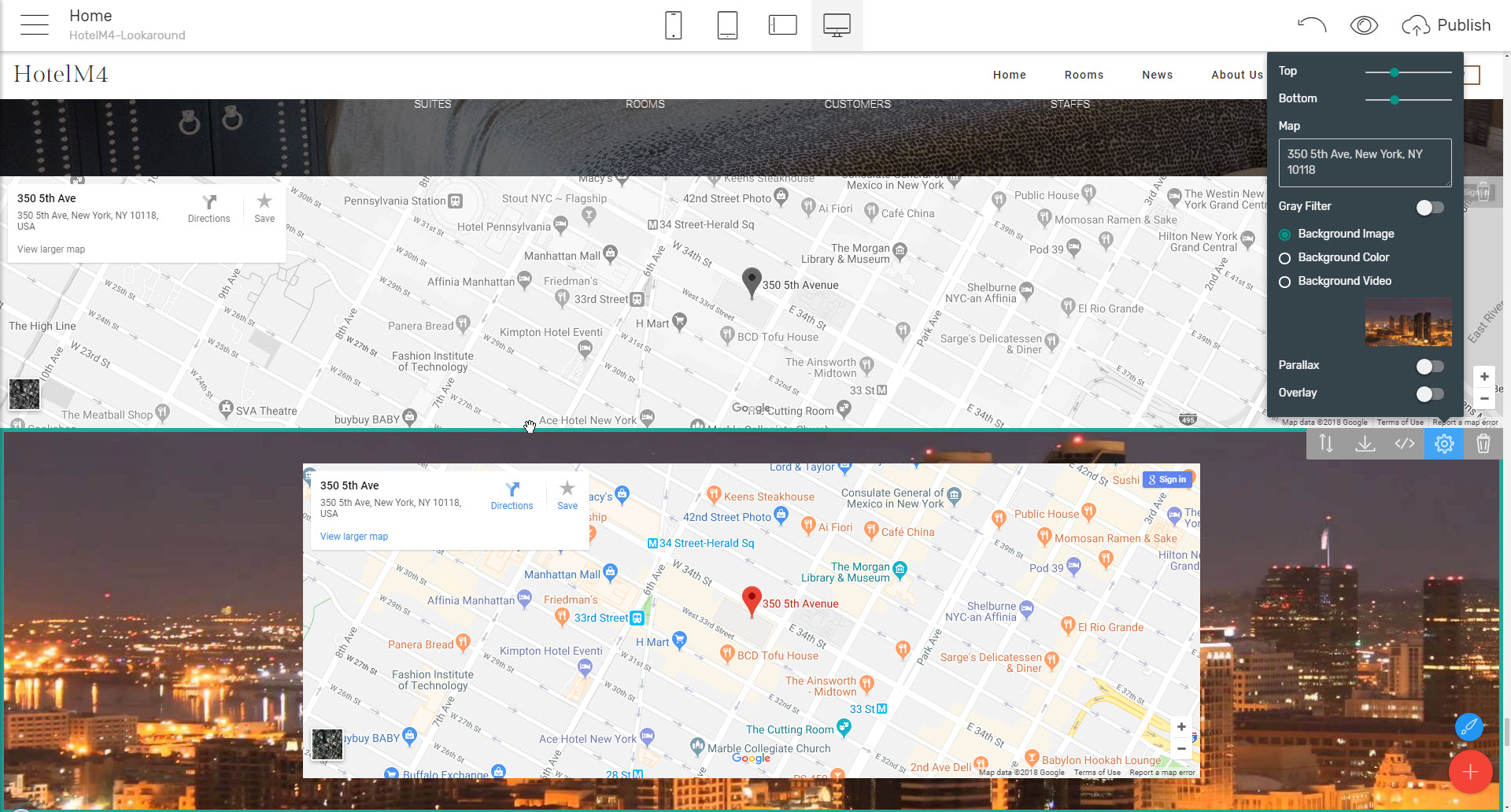This screenshot has width=1511, height=812.
Task: Click the undo arrow icon
Action: [x=1312, y=25]
